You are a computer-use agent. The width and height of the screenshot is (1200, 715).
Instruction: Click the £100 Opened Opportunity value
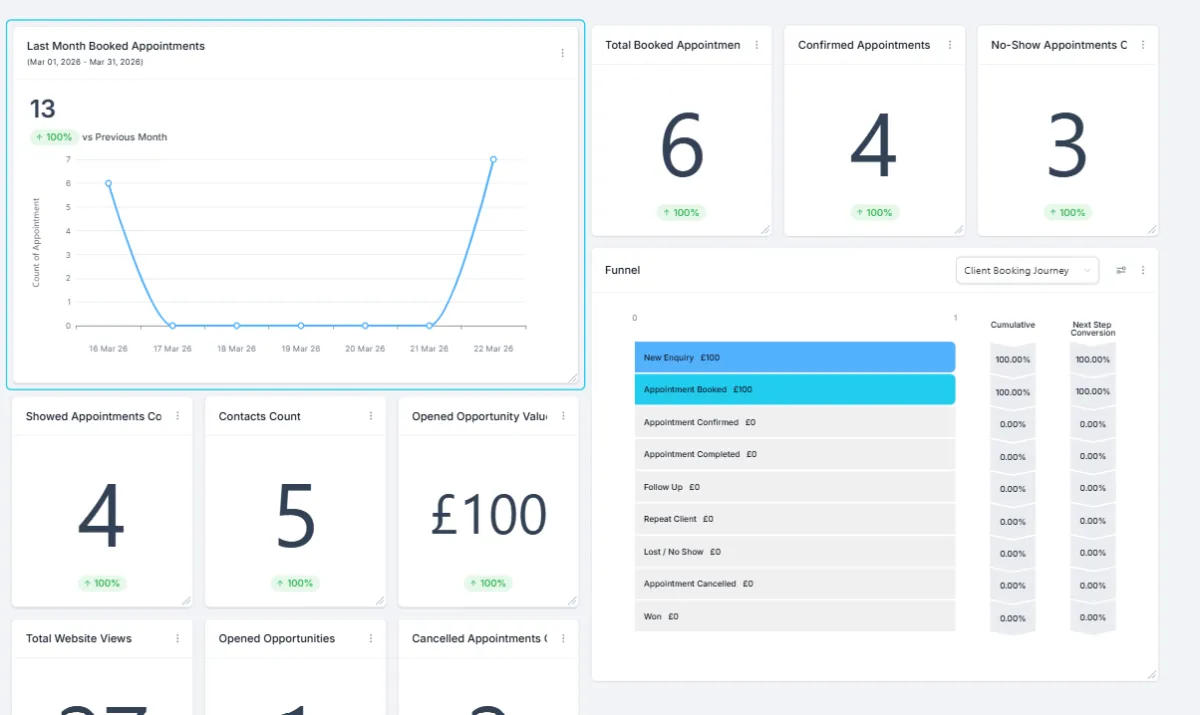[489, 515]
